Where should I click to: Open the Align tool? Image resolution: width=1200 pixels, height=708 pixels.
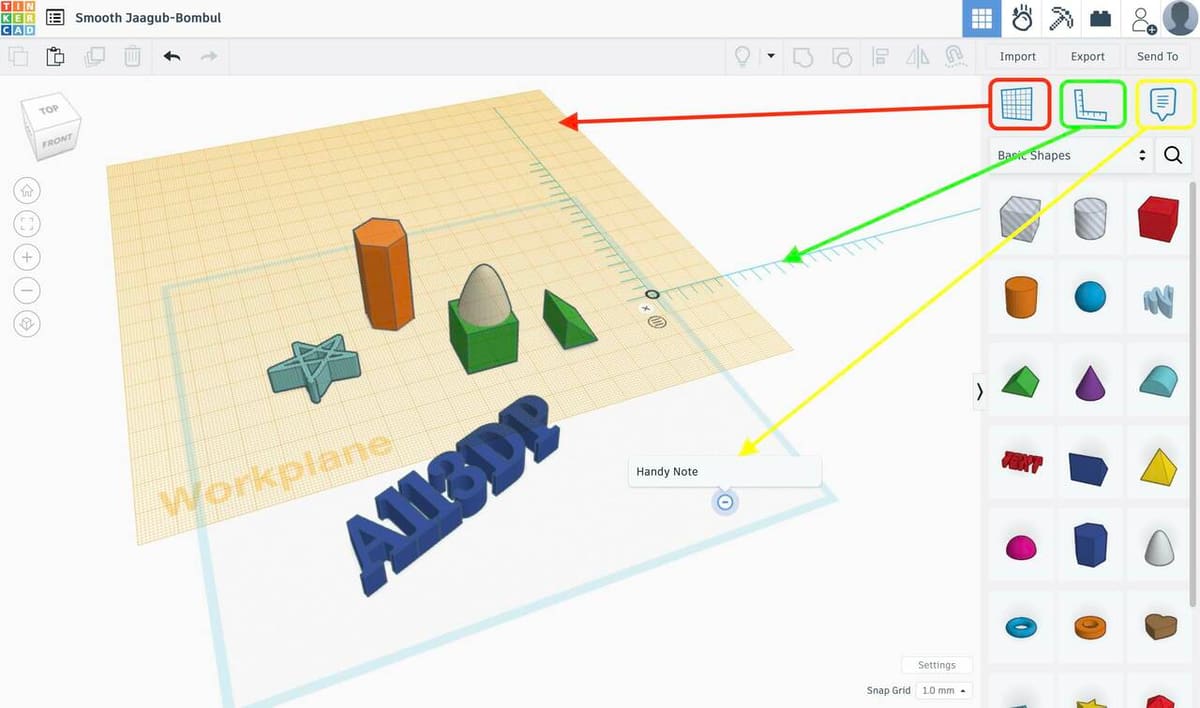tap(881, 56)
